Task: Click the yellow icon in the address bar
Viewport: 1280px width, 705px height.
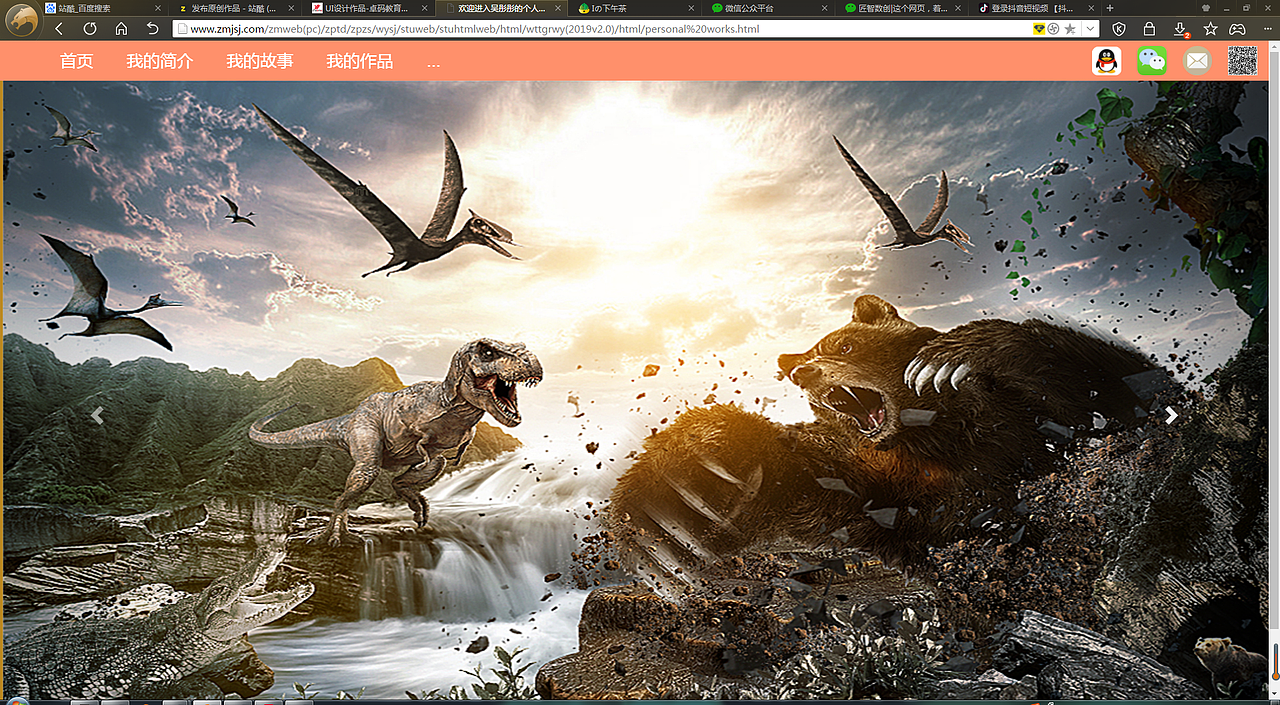Action: 1038,29
